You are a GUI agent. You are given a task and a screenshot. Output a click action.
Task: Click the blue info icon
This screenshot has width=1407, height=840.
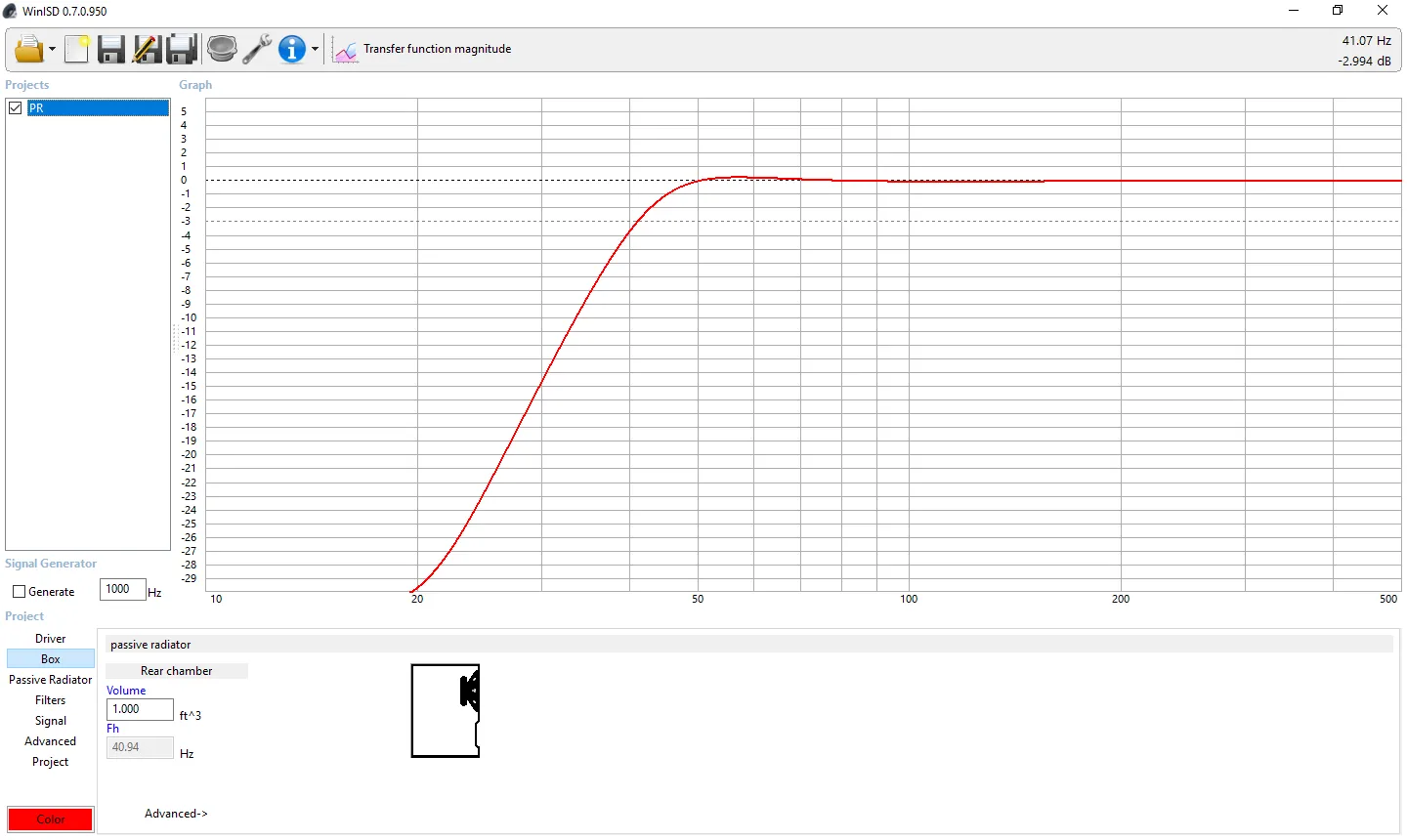click(292, 49)
